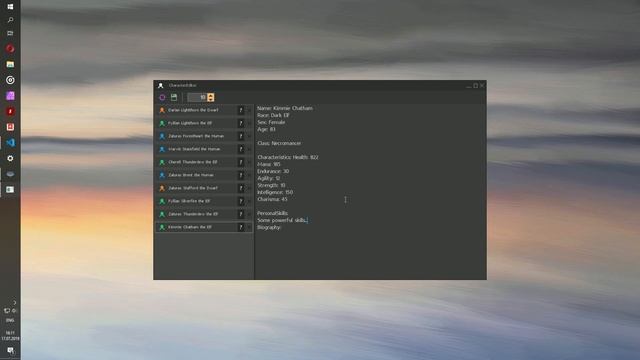Image resolution: width=640 pixels, height=360 pixels.
Task: Click the taskbar search magnifier icon
Action: [x=10, y=20]
